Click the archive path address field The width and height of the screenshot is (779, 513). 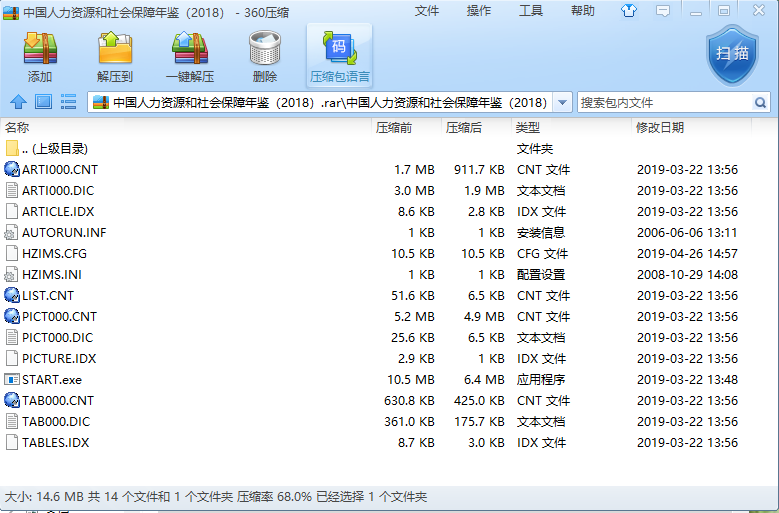coord(330,103)
